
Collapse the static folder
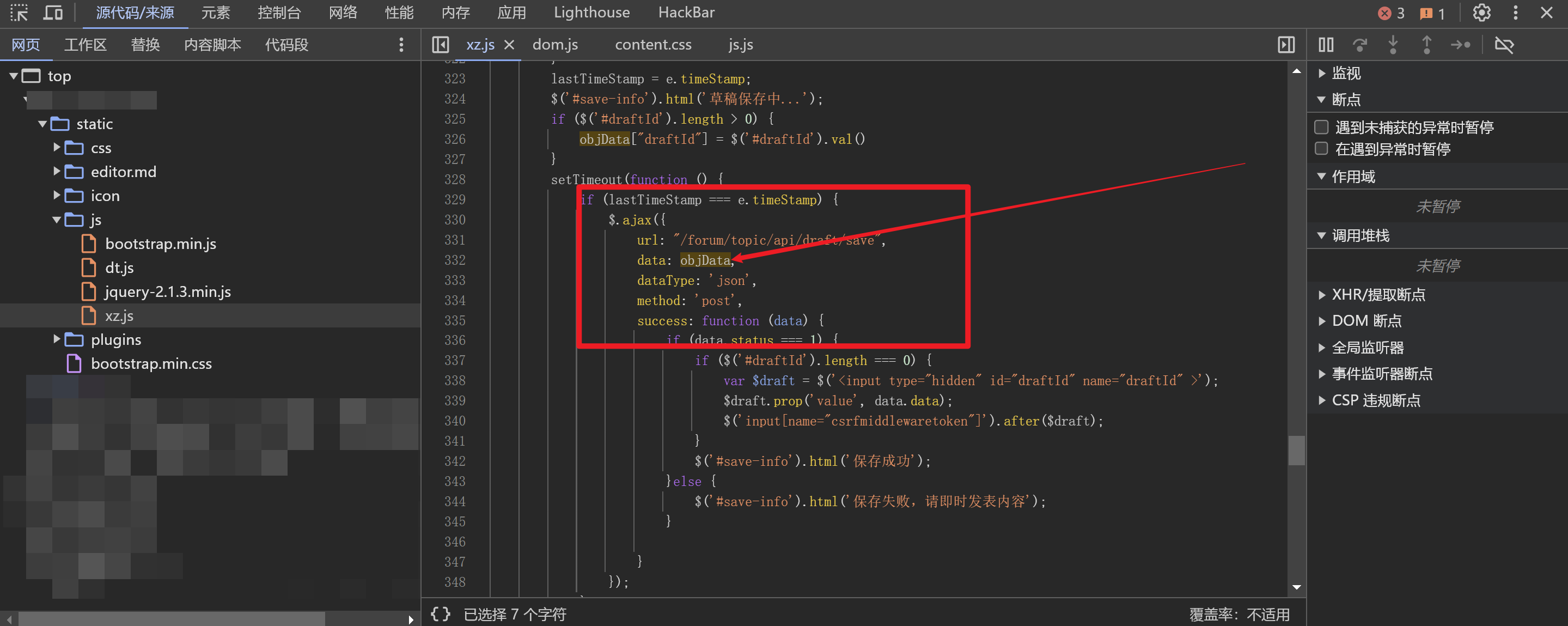coord(42,124)
